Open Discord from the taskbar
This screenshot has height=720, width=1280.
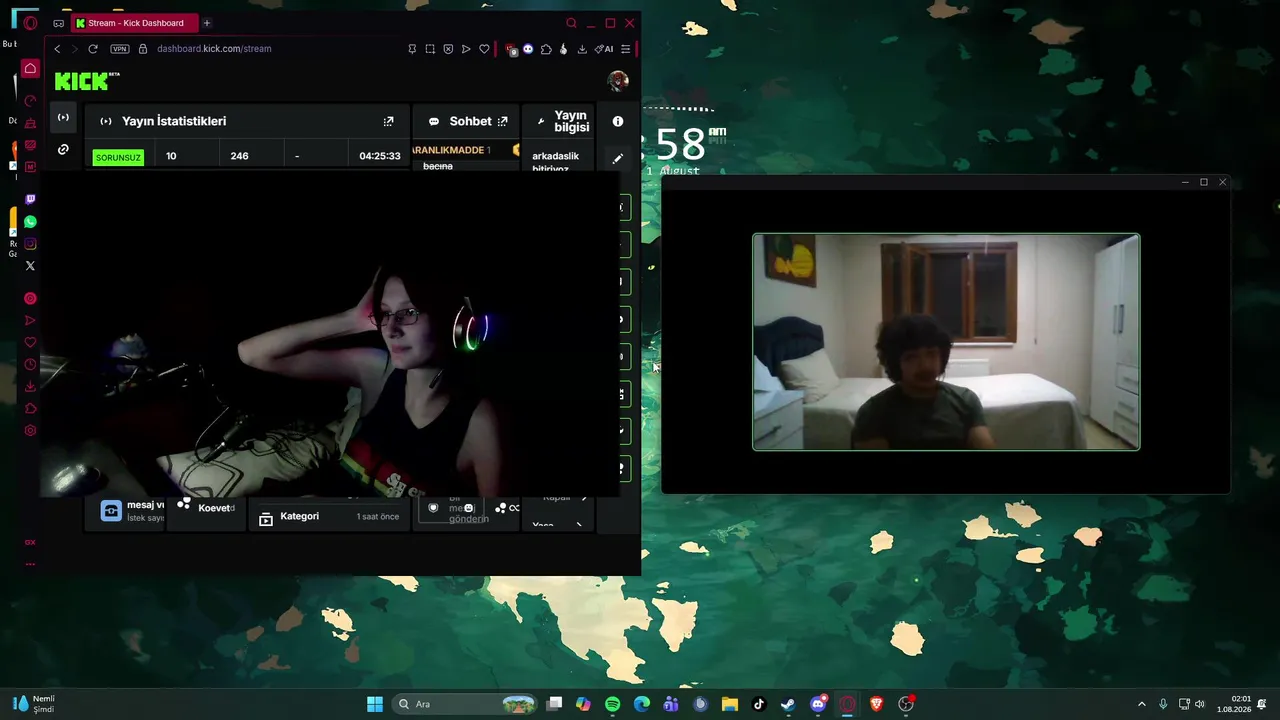tap(818, 704)
